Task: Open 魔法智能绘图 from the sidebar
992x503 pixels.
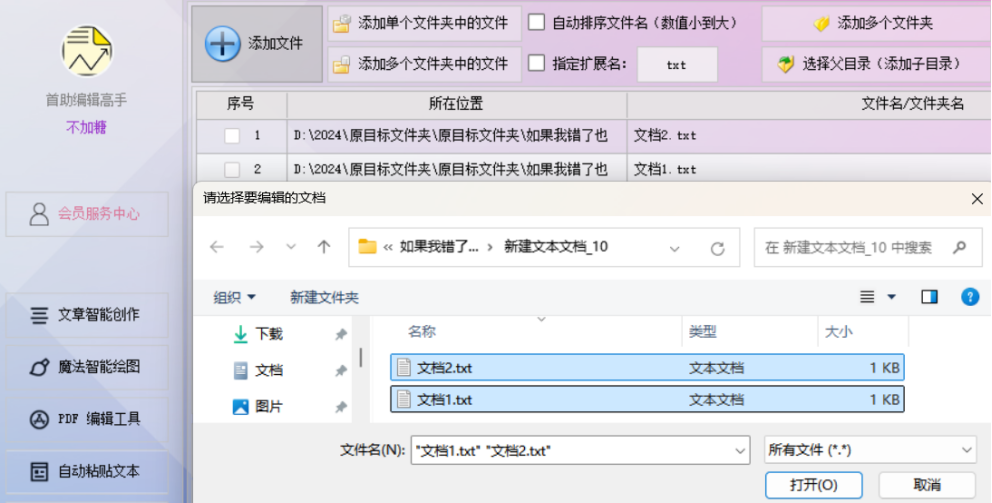Action: [x=87, y=367]
